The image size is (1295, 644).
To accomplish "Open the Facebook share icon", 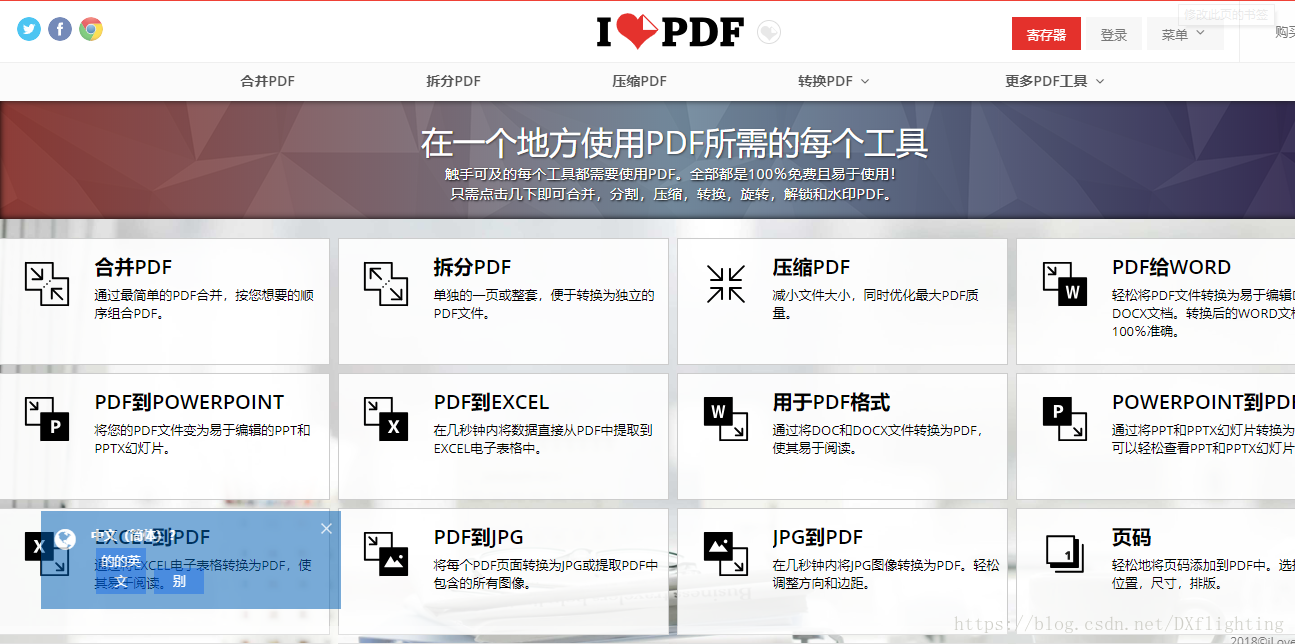I will pos(60,29).
